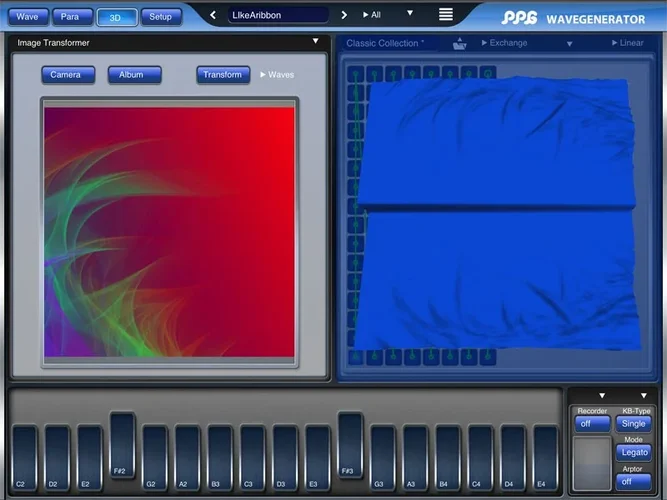Click the LikeAribbon preset name field

278,15
